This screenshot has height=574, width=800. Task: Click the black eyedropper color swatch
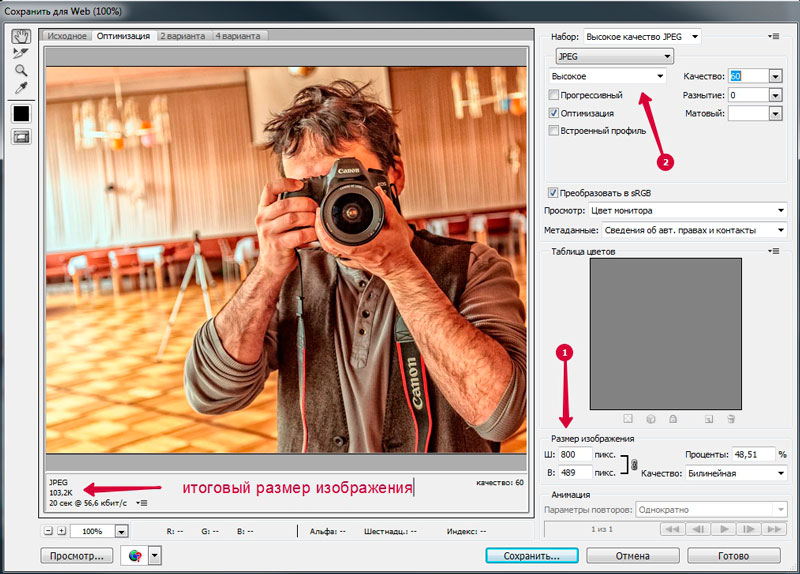(20, 113)
